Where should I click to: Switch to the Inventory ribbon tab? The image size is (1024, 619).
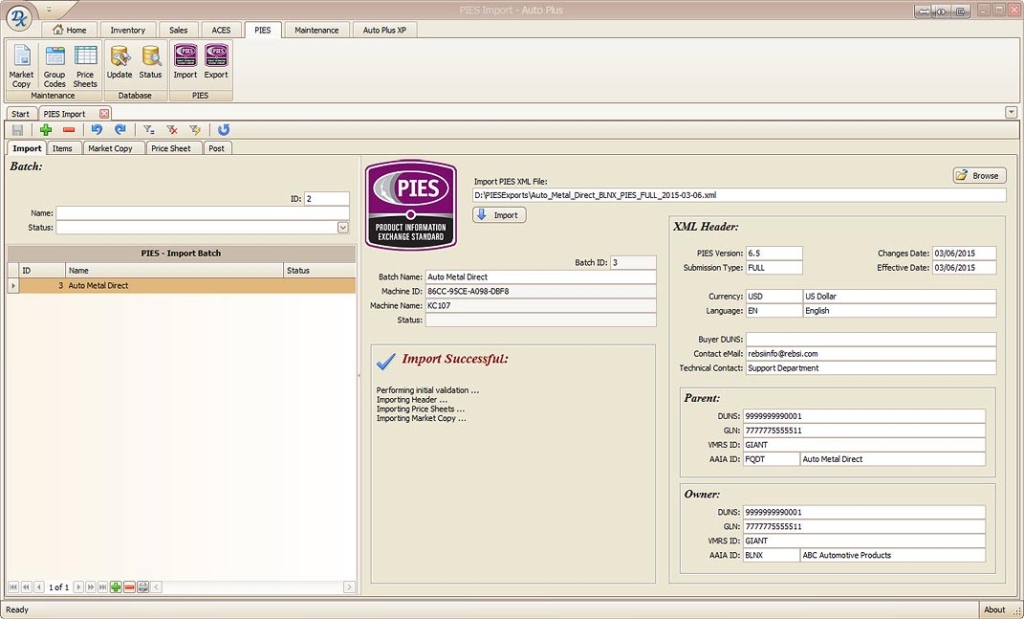pyautogui.click(x=127, y=30)
